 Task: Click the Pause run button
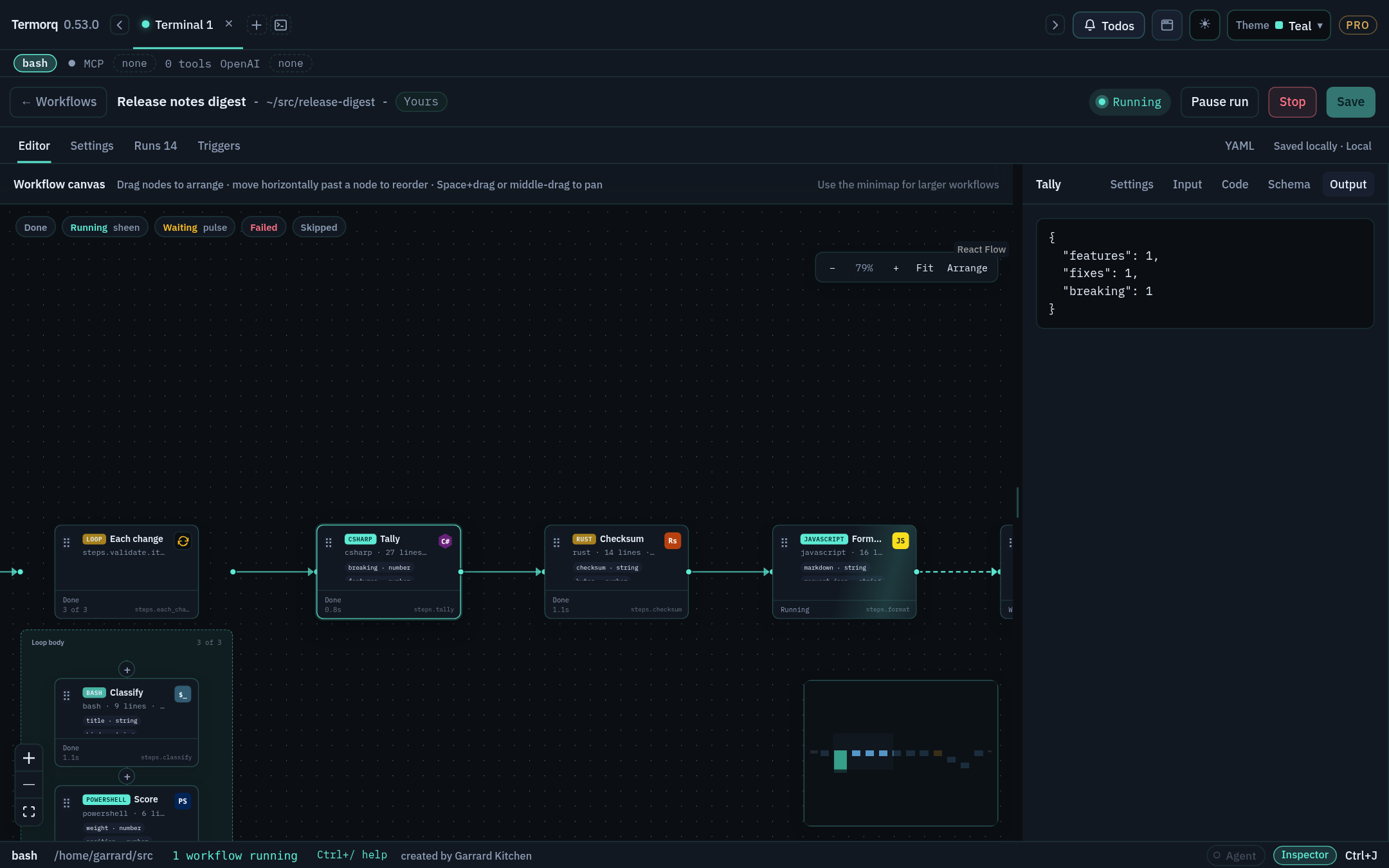coord(1219,102)
